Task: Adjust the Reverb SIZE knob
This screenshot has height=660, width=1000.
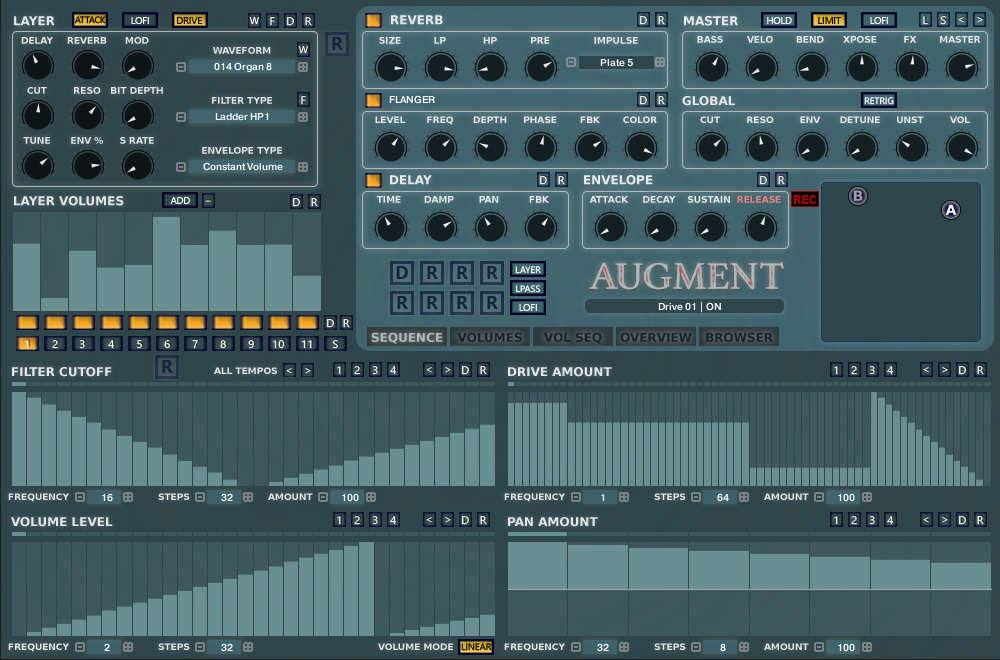Action: coord(390,68)
